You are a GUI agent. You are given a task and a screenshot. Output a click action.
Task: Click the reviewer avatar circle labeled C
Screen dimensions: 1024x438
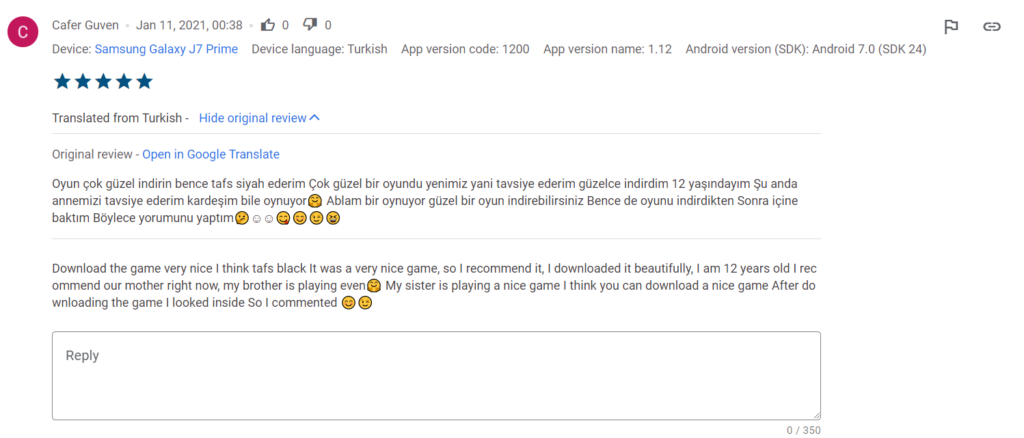point(23,34)
